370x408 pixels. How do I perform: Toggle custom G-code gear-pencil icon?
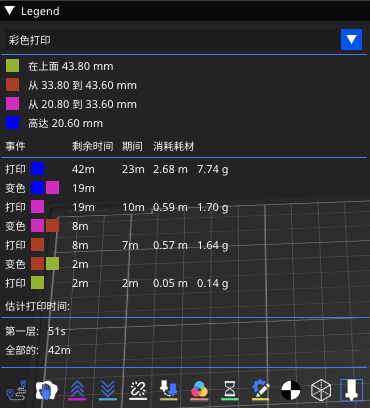coord(260,390)
